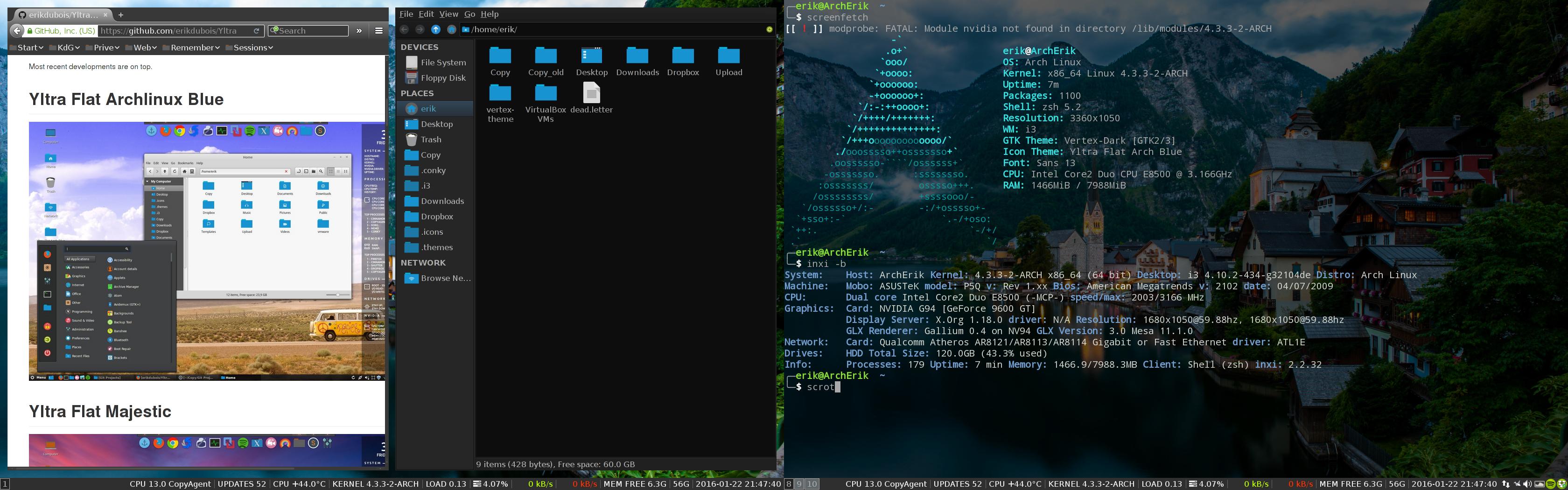1568x490 pixels.
Task: Open the Web bookmarks folder dropdown
Action: click(x=141, y=48)
